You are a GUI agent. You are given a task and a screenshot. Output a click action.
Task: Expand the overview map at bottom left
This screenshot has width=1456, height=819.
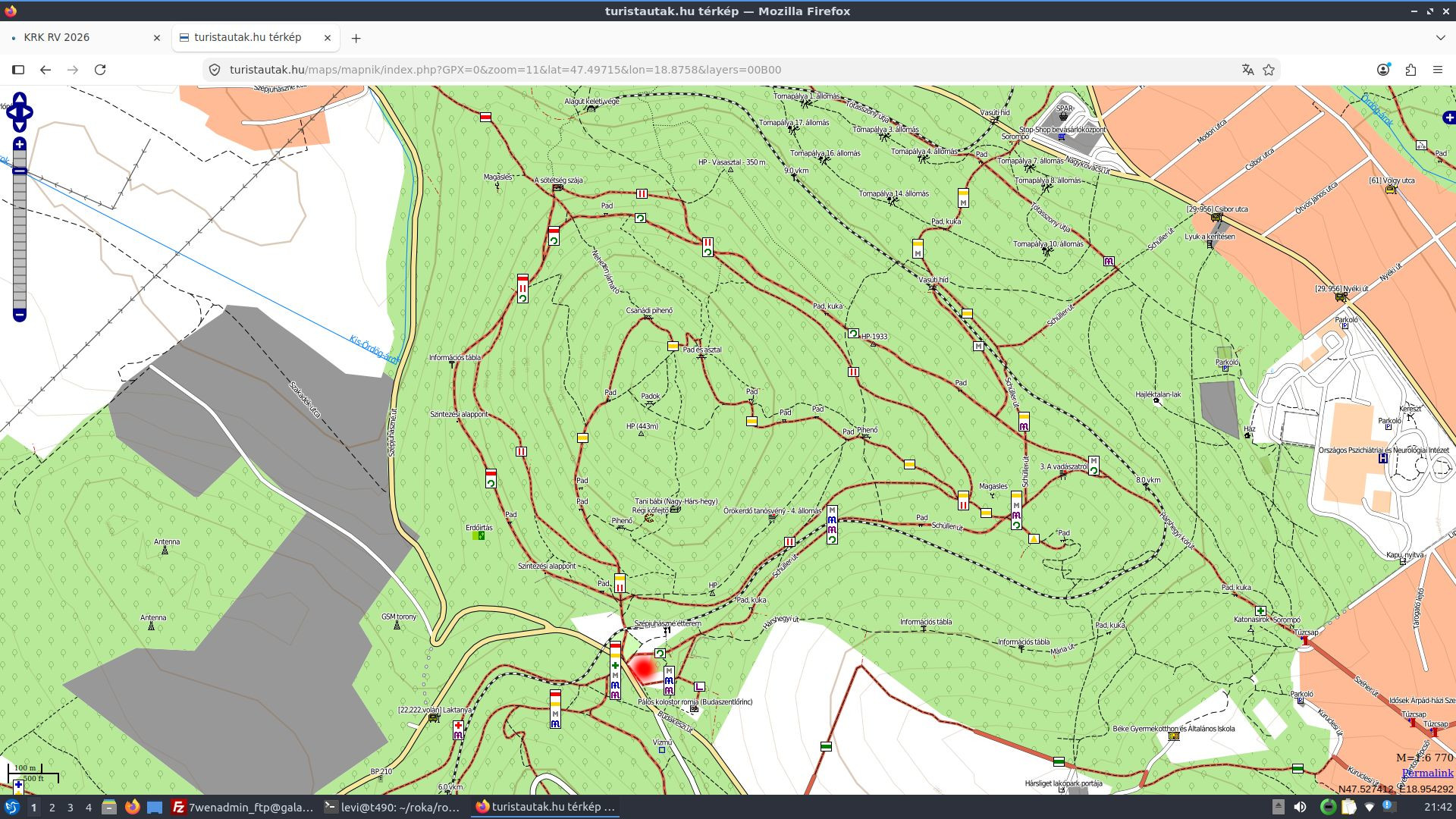(x=18, y=786)
